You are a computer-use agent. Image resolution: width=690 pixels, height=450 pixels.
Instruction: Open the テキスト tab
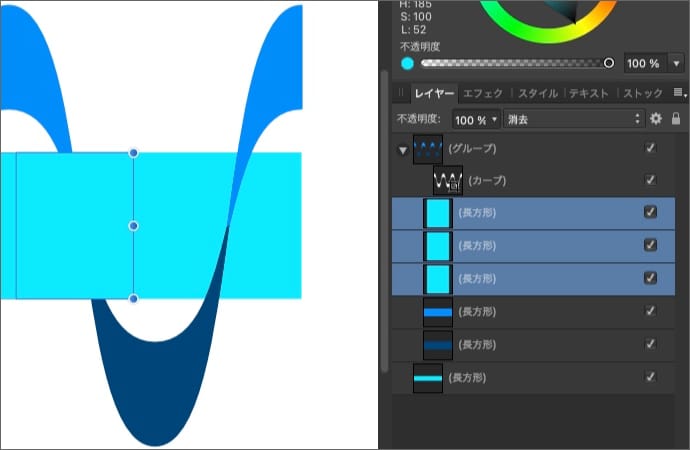590,93
